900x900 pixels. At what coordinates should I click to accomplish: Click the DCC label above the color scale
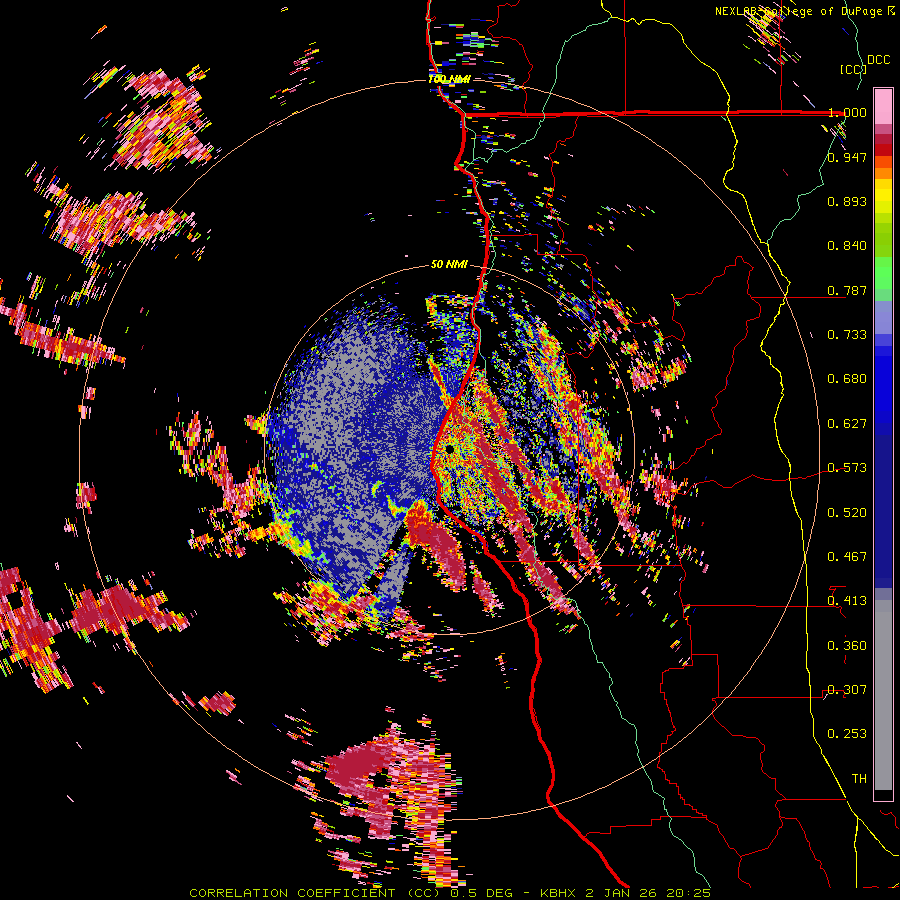click(x=879, y=60)
